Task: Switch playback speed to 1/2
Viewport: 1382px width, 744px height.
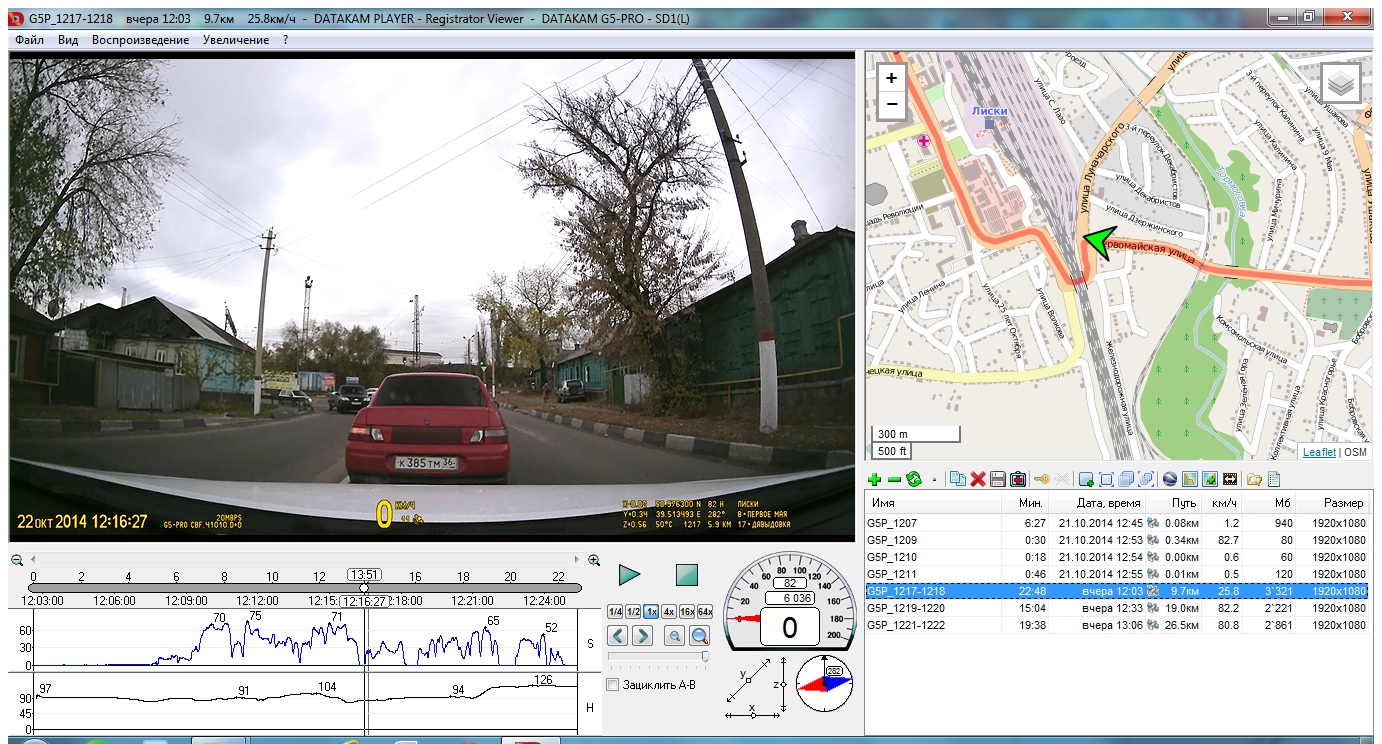Action: click(x=633, y=612)
